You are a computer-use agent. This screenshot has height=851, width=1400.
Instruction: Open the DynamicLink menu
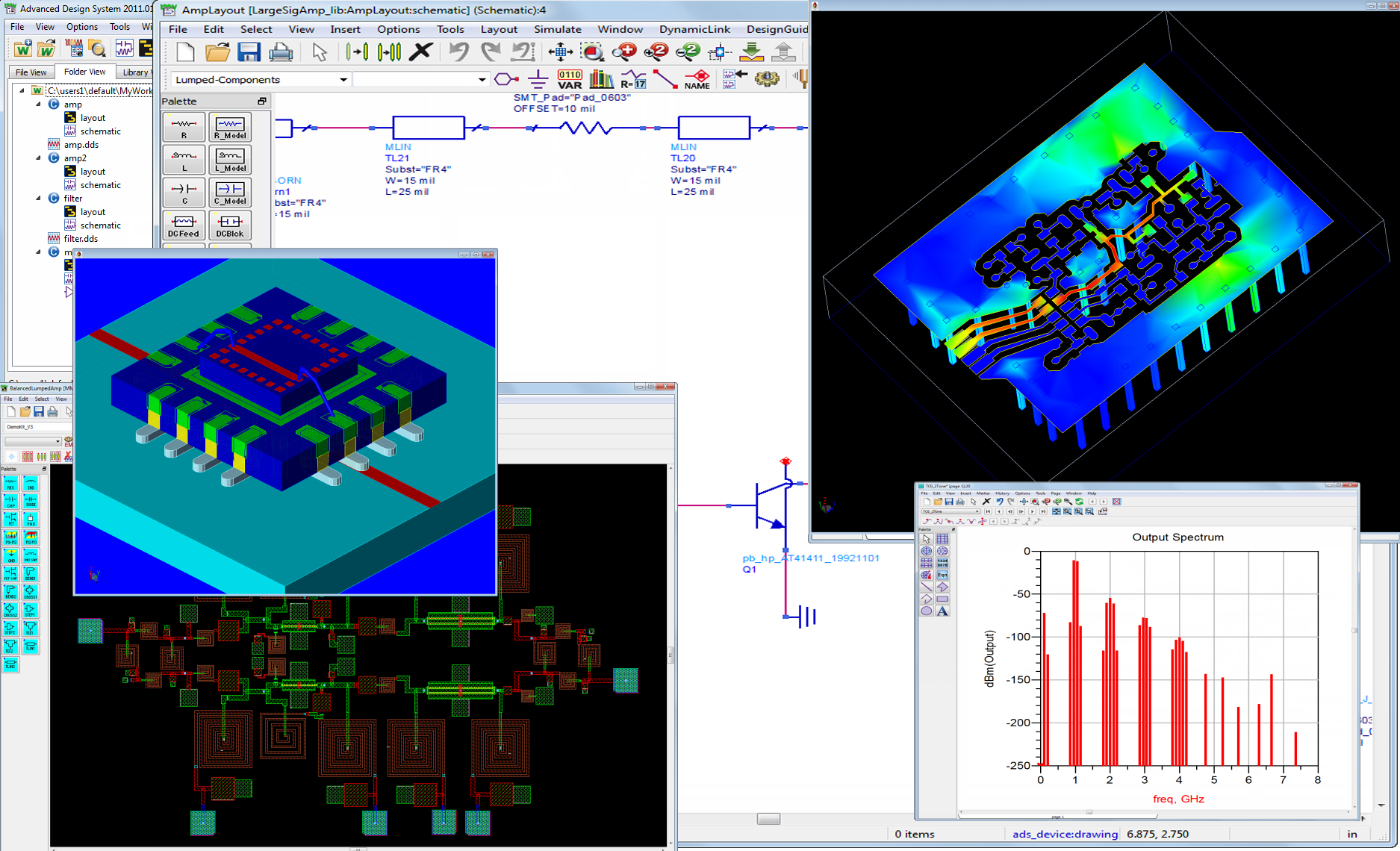pos(695,29)
